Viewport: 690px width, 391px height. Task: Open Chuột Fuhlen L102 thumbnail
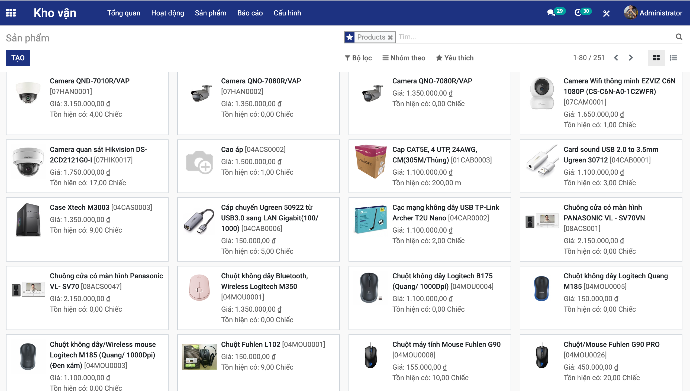click(x=199, y=357)
